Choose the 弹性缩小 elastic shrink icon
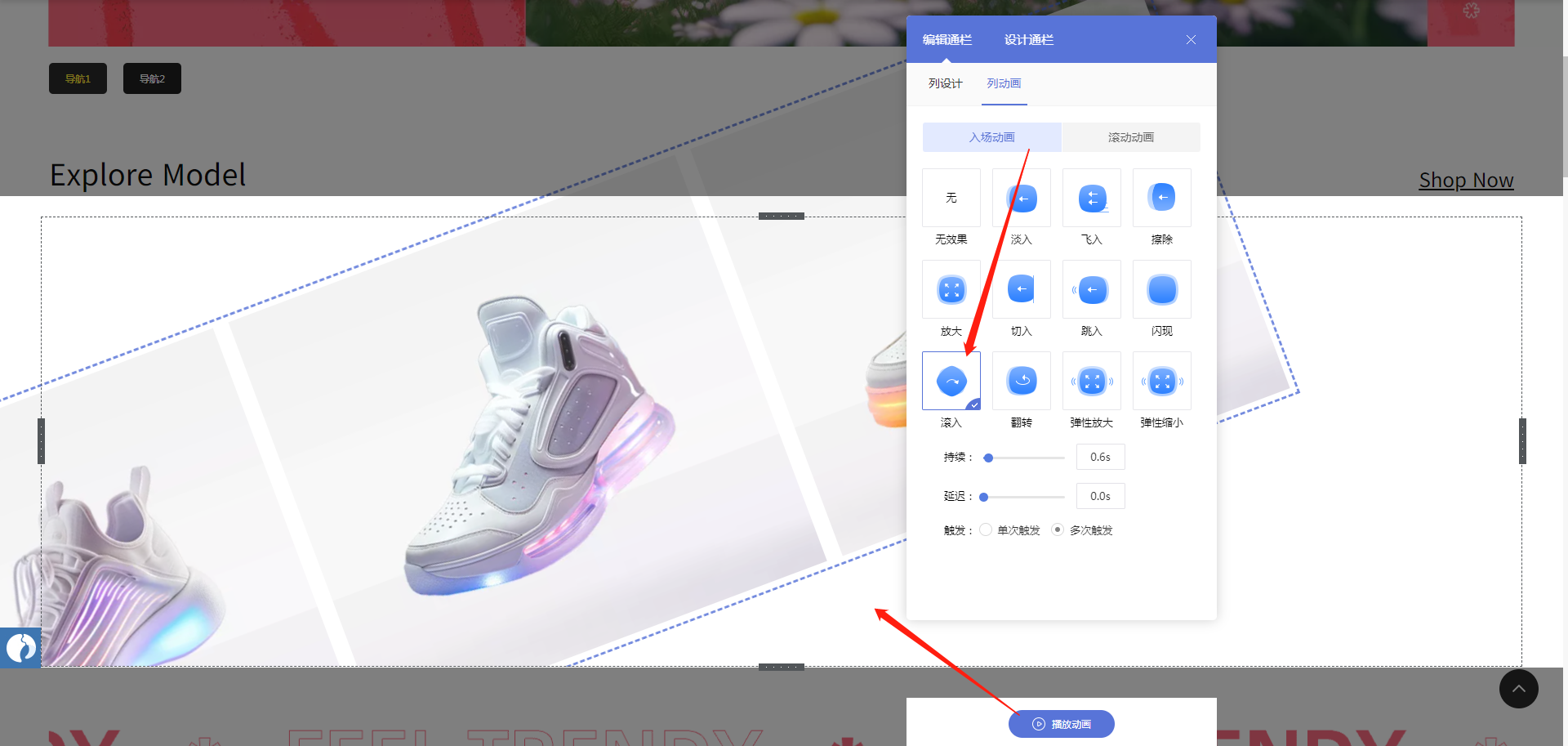This screenshot has height=746, width=1568. [x=1162, y=381]
